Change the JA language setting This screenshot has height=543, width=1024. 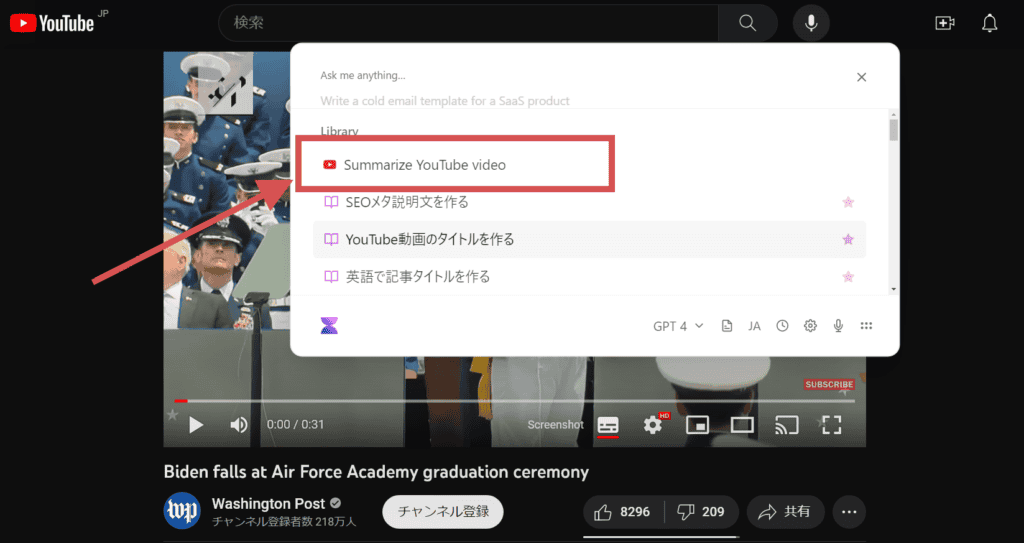(x=754, y=326)
